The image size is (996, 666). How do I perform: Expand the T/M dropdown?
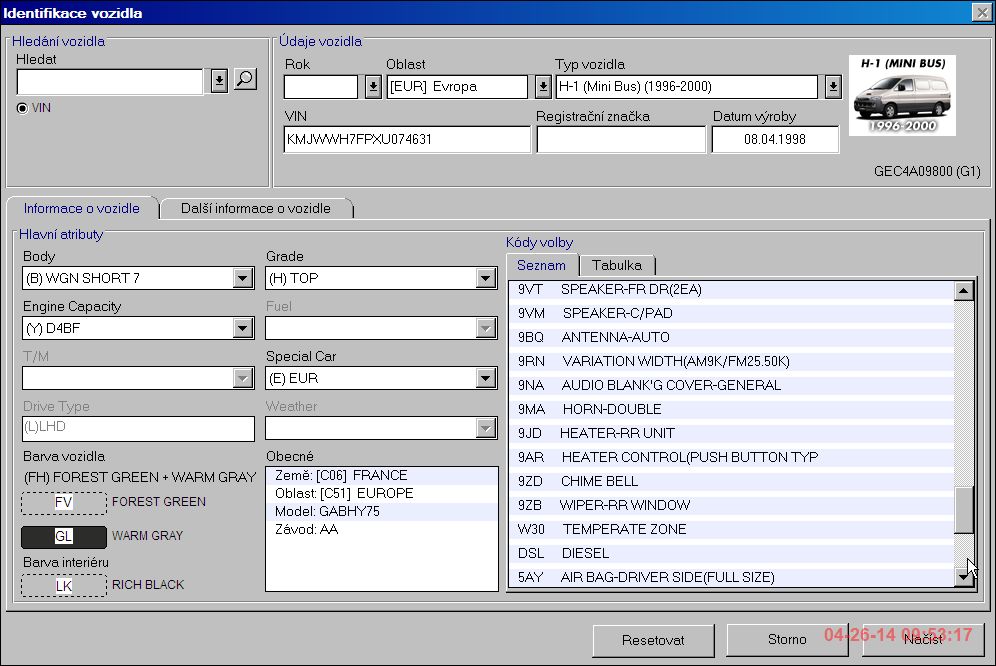click(243, 379)
